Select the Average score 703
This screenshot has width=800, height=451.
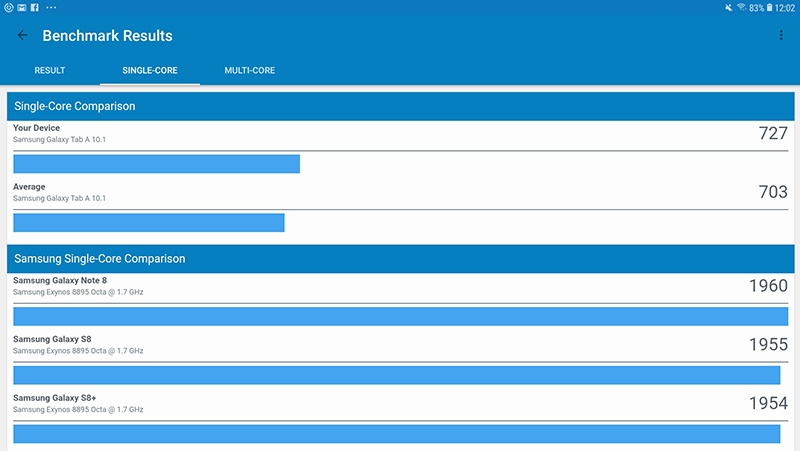(x=773, y=192)
